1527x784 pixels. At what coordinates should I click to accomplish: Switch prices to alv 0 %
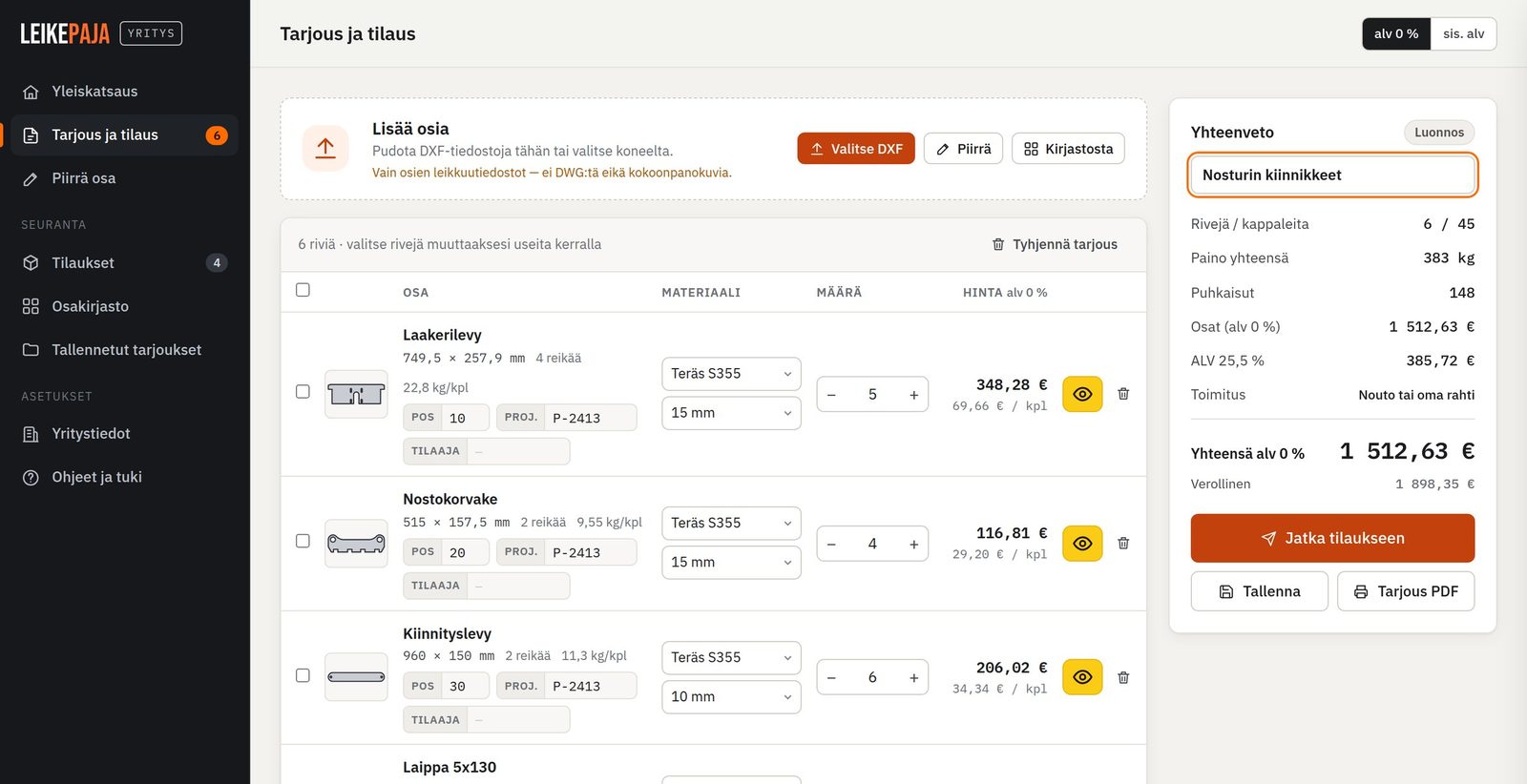1396,34
